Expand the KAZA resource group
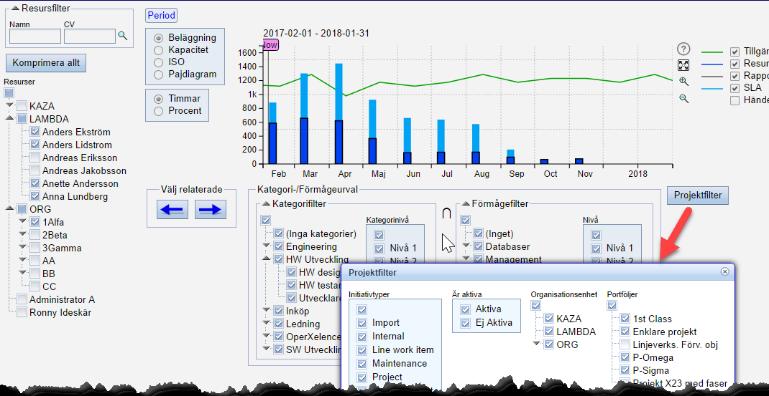The height and width of the screenshot is (396, 769). tap(9, 106)
